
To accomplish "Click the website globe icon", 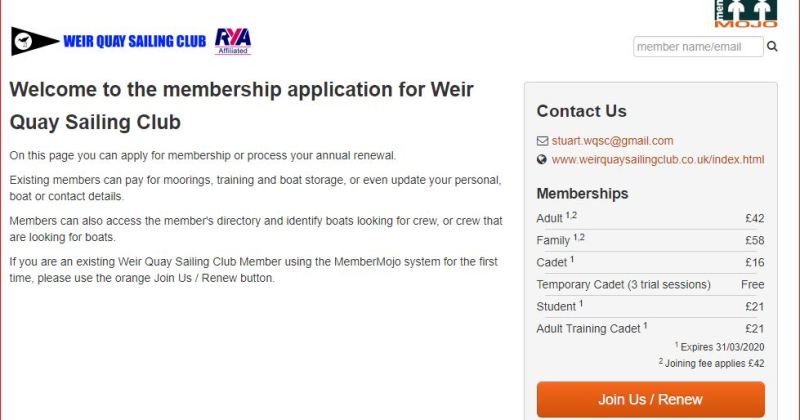I will tap(542, 159).
